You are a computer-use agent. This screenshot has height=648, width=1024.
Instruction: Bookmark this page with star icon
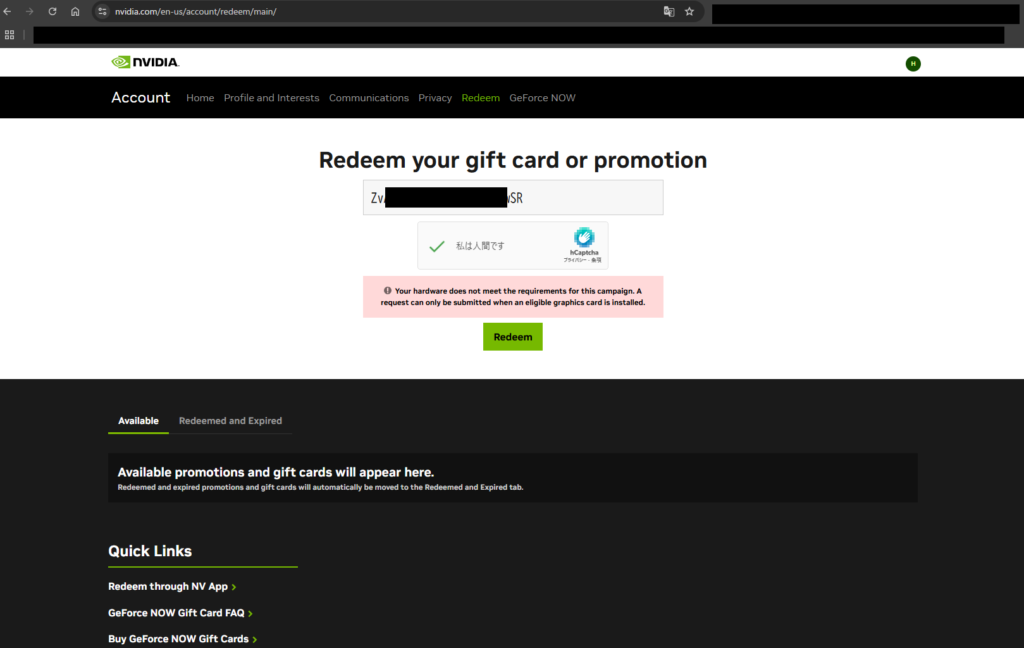click(689, 12)
